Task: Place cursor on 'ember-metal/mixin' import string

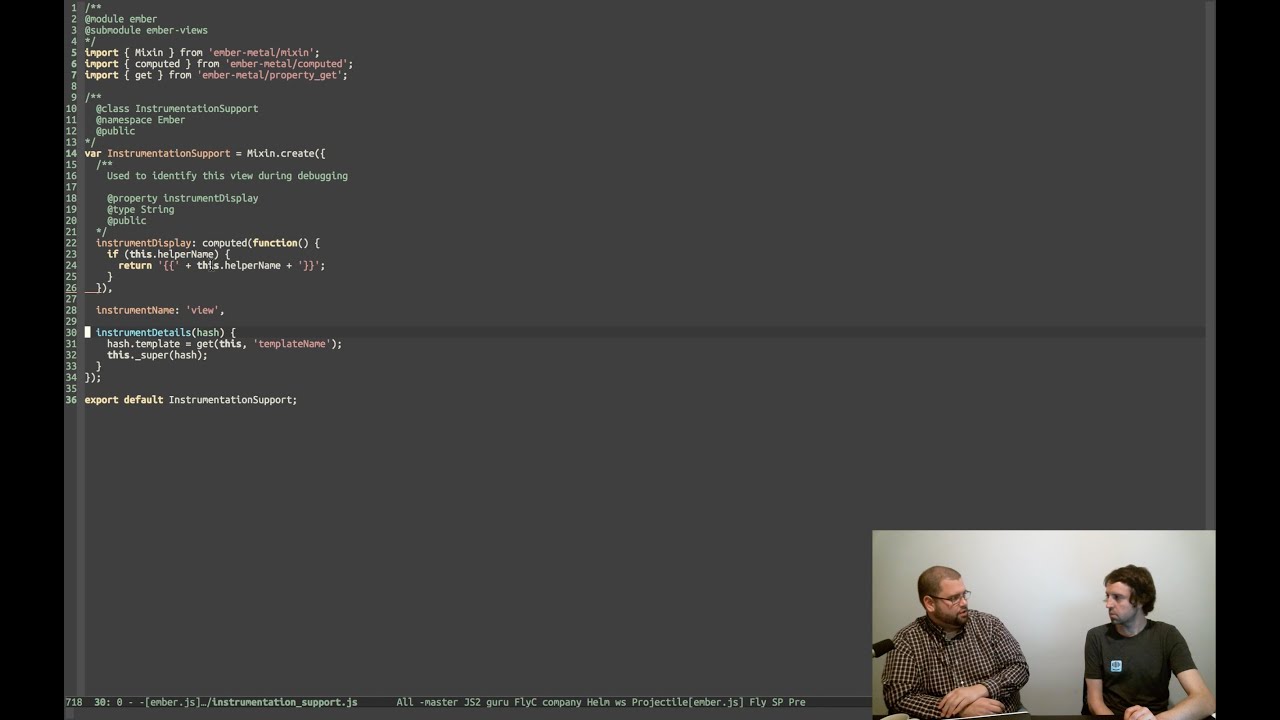Action: (261, 52)
